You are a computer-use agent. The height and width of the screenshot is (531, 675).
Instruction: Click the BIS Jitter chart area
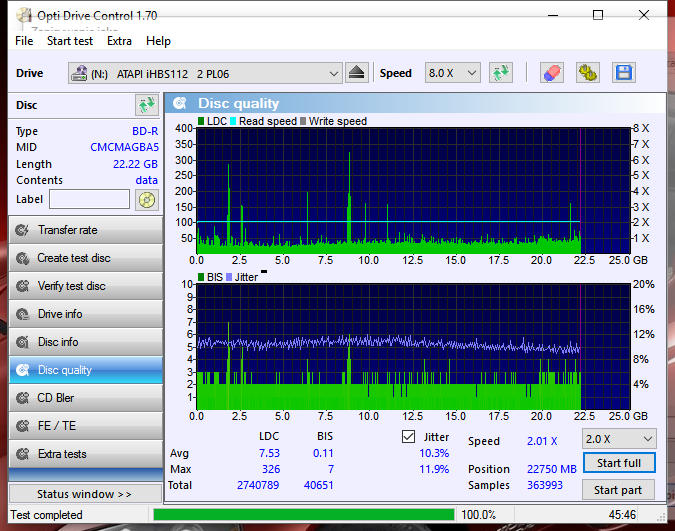[413, 347]
